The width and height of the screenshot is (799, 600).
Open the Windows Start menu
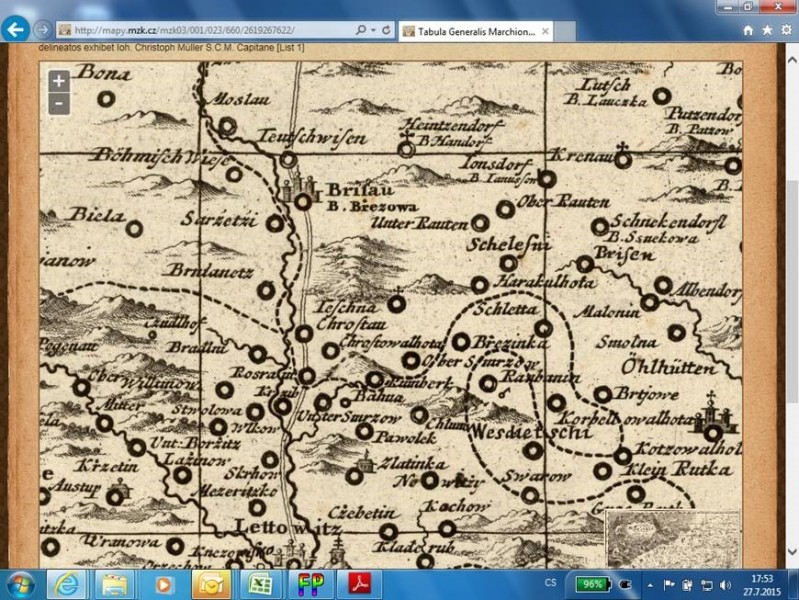coord(20,585)
